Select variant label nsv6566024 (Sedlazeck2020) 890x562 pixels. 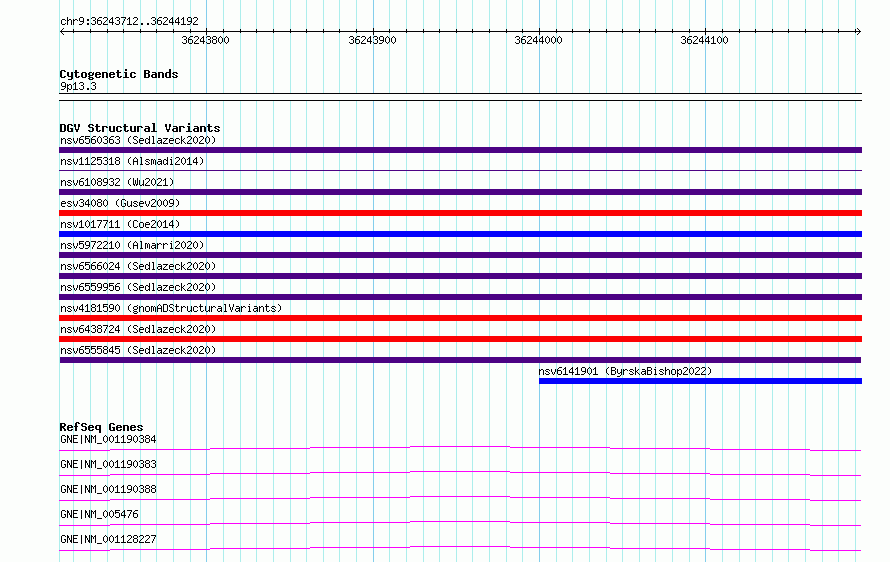click(x=138, y=266)
